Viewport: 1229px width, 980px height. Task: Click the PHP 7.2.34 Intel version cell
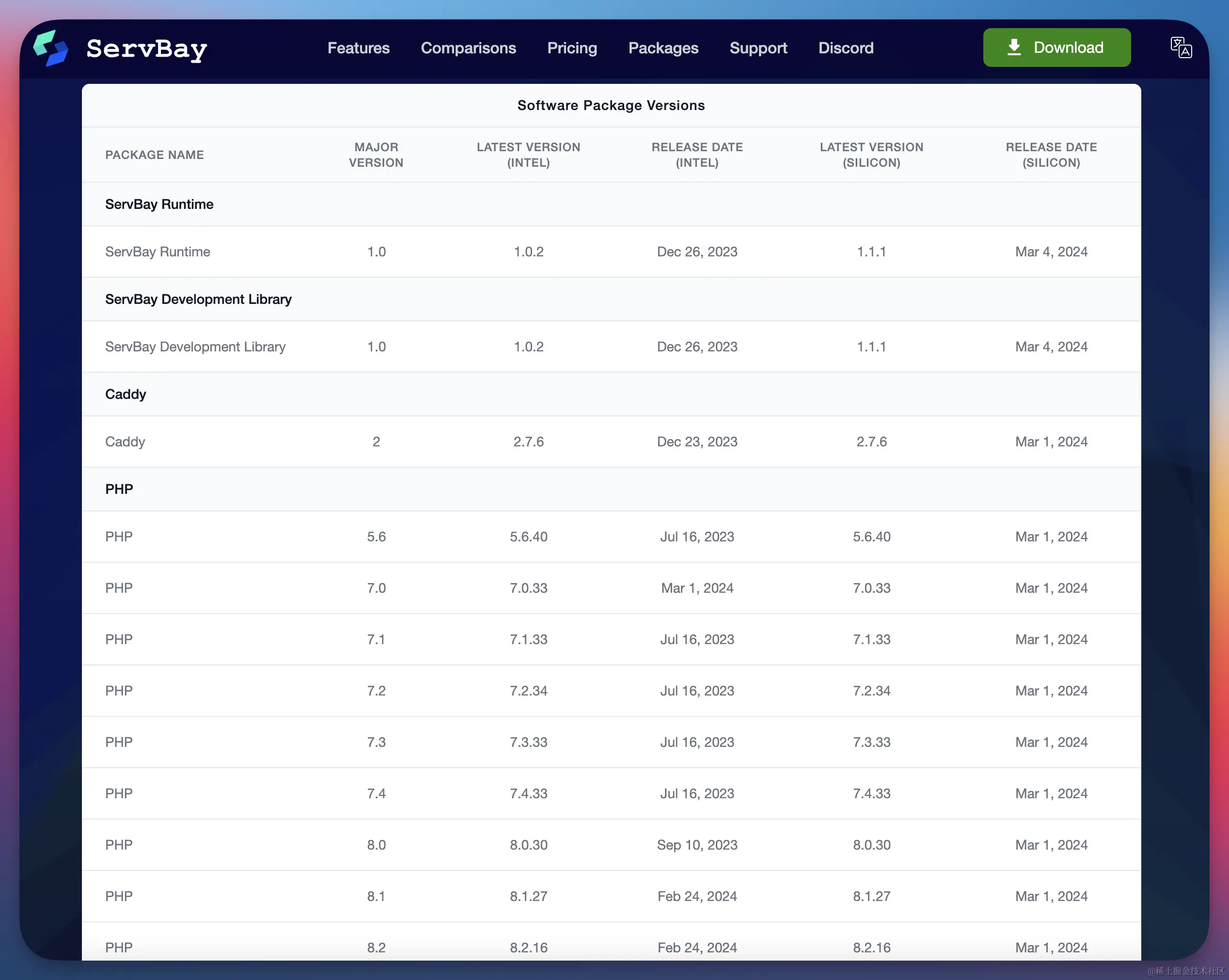click(528, 690)
